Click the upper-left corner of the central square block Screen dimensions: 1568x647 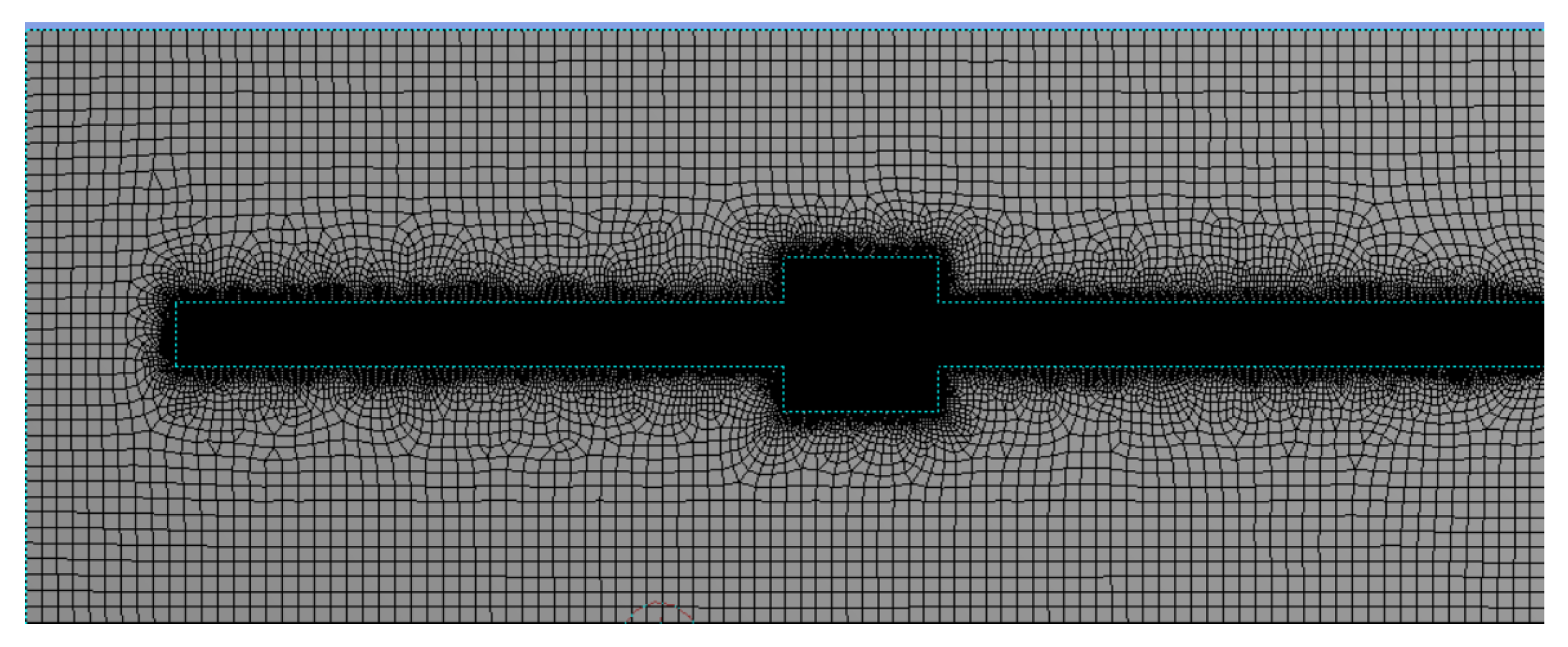(783, 257)
